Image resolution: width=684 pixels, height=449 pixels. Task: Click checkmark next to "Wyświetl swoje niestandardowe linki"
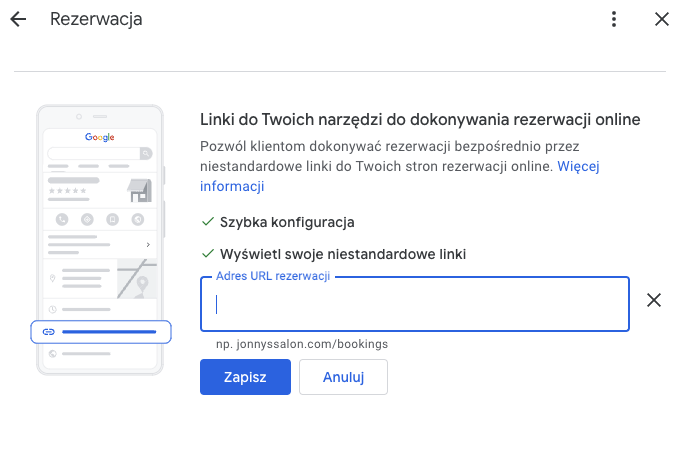(x=208, y=254)
